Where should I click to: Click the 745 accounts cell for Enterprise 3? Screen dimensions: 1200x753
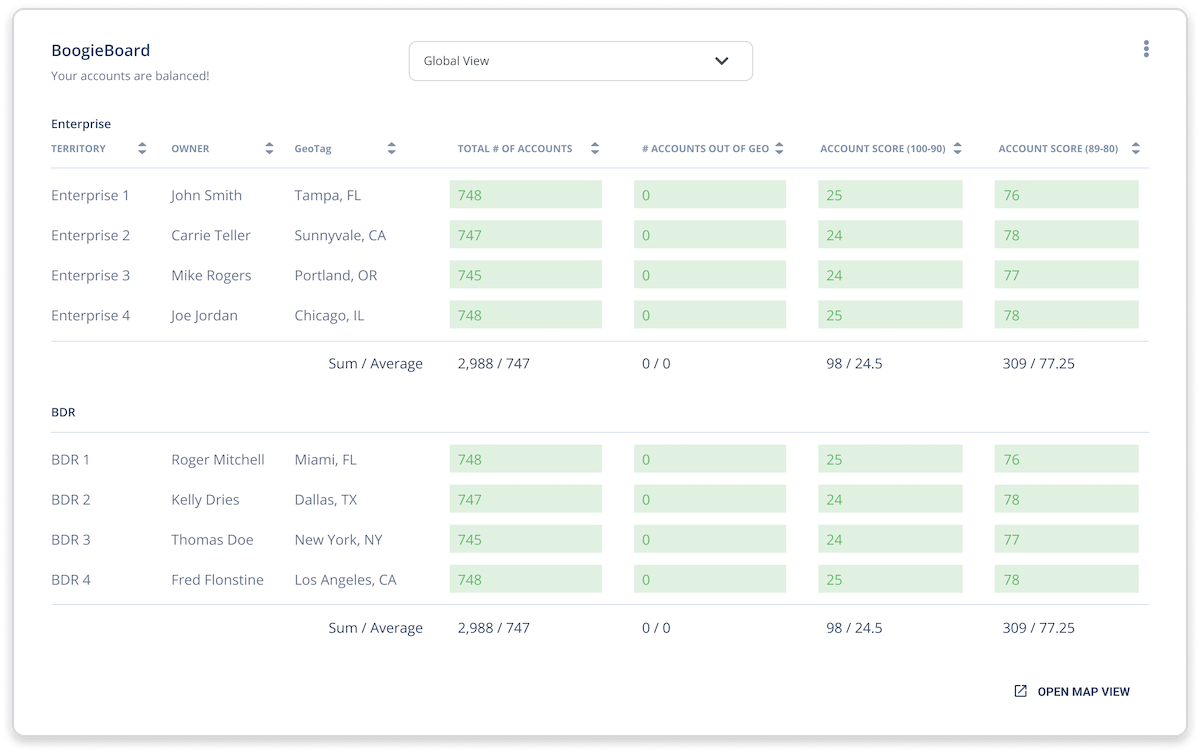(525, 275)
